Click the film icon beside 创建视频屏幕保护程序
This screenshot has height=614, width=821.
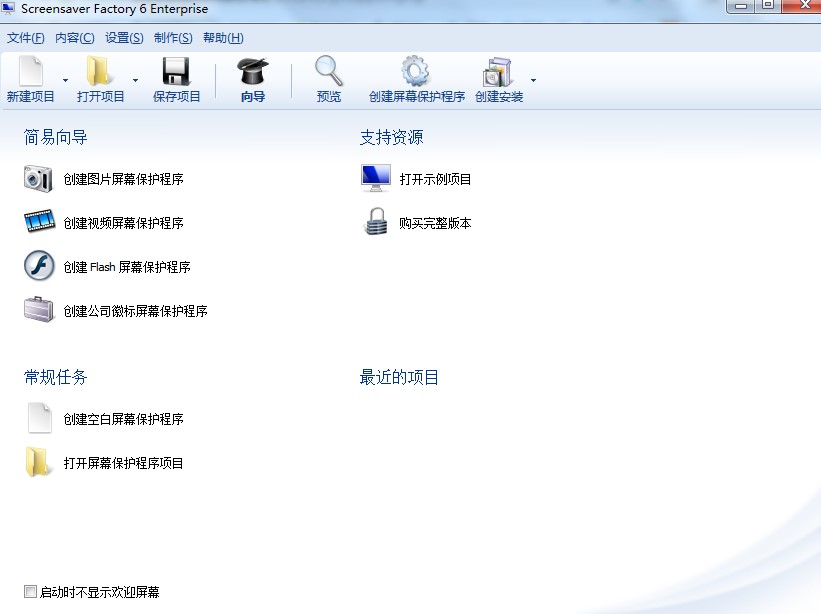(39, 222)
